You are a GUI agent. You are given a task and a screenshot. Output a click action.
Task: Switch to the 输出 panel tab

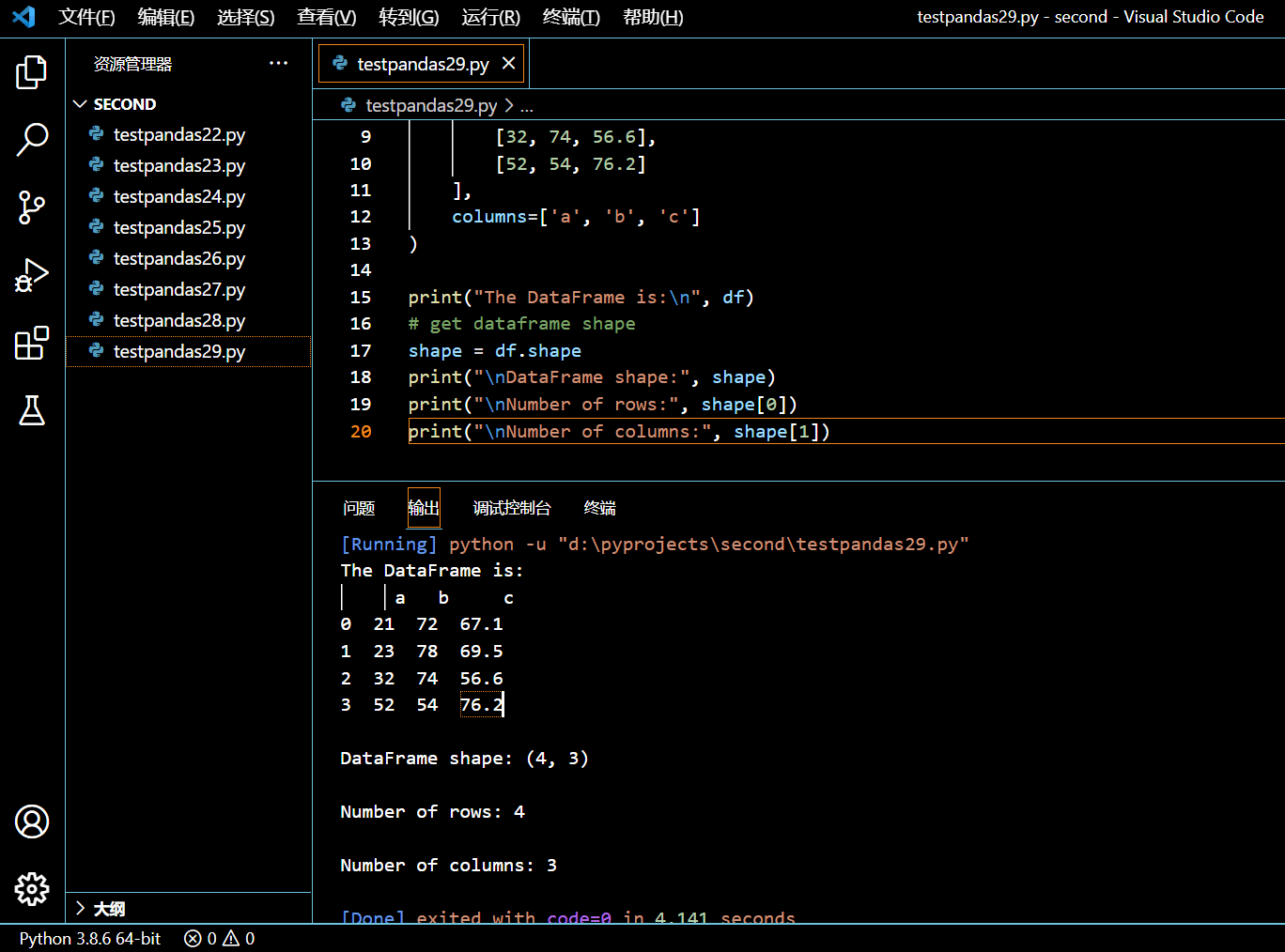tap(424, 508)
